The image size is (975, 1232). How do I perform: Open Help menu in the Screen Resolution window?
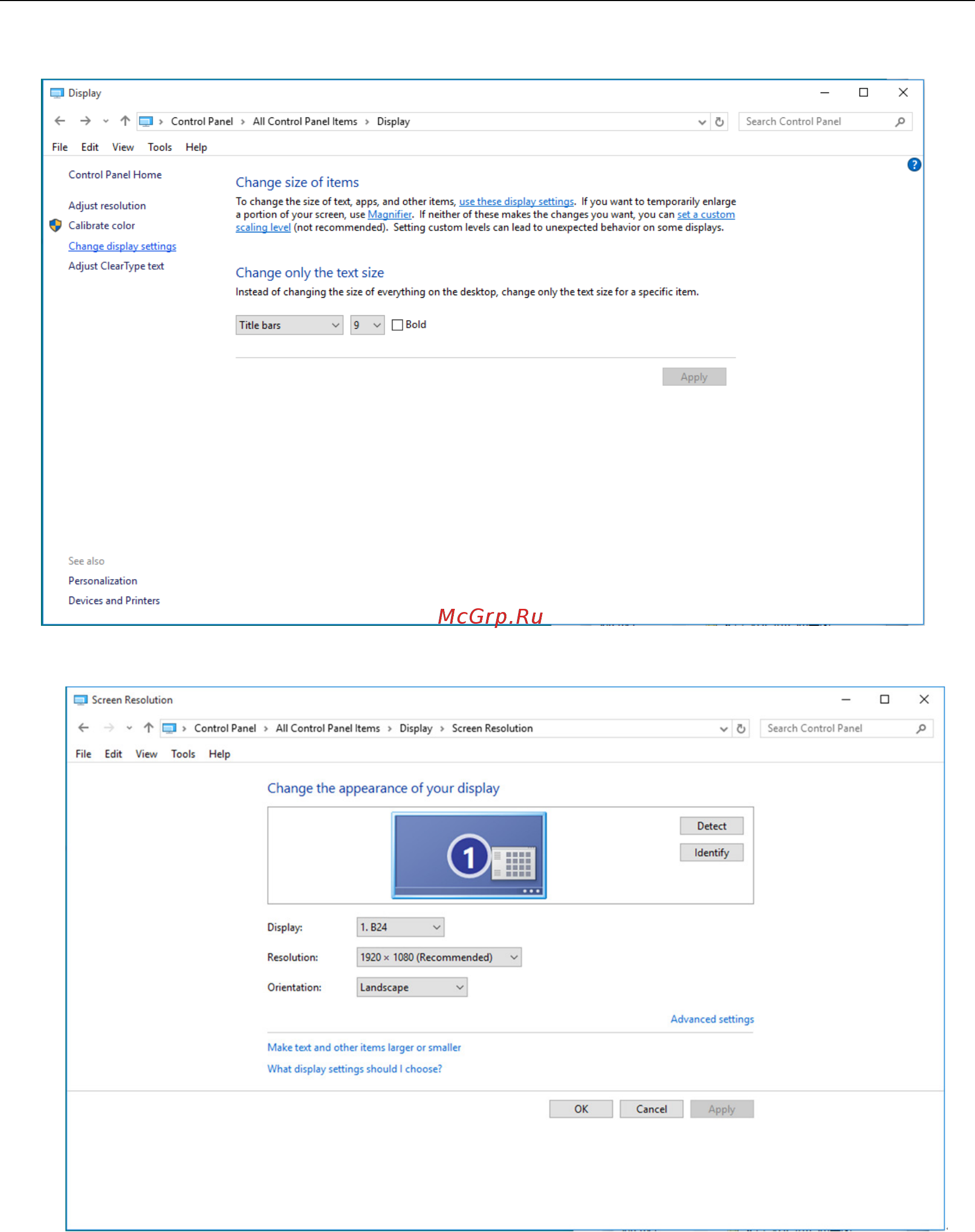pyautogui.click(x=219, y=754)
